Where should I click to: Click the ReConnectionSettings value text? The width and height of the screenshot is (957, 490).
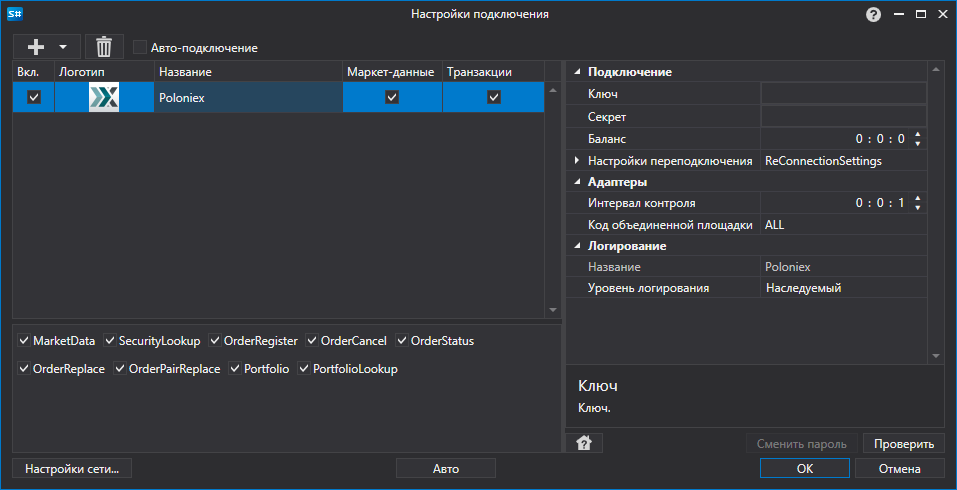click(823, 161)
